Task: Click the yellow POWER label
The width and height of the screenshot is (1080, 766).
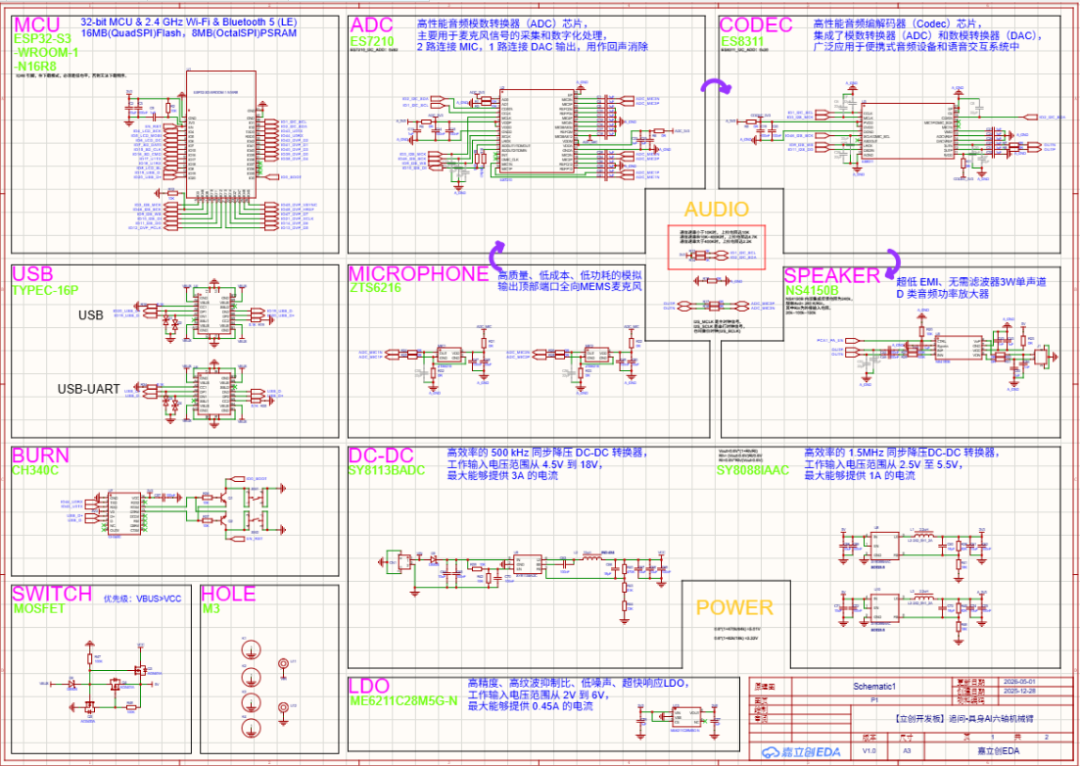Action: [x=735, y=608]
